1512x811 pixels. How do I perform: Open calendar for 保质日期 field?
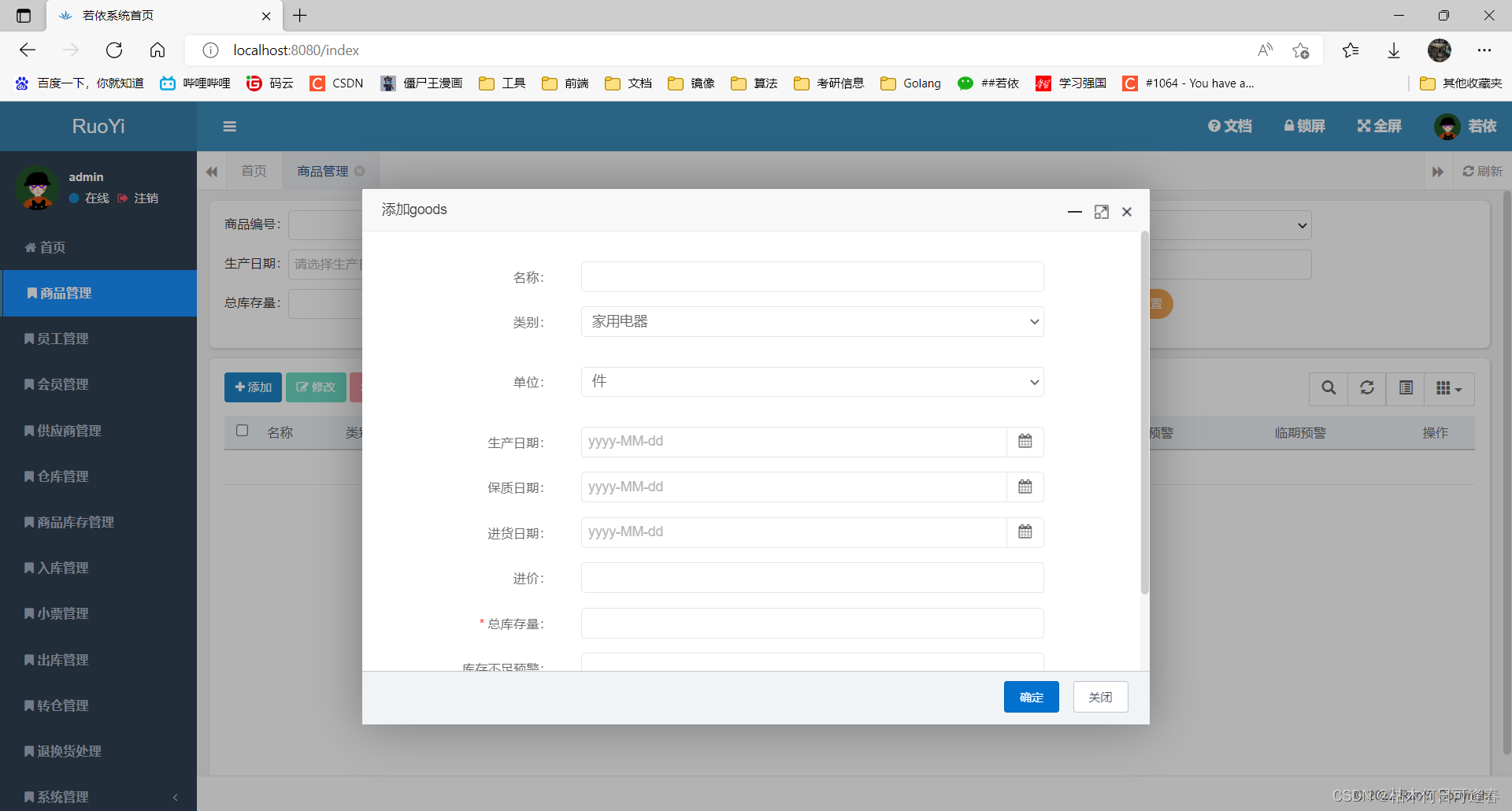click(x=1025, y=487)
